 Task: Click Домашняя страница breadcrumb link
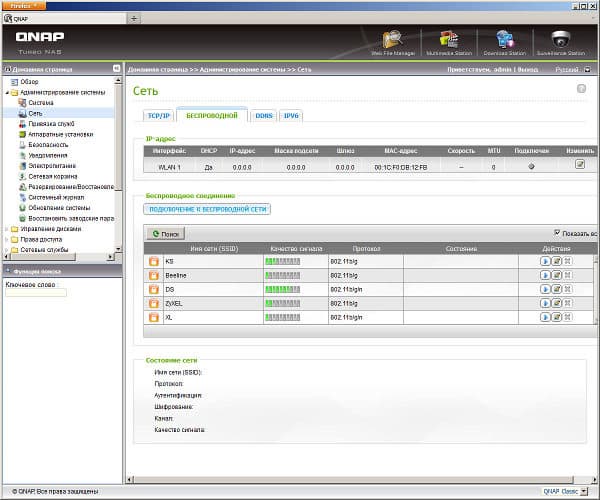coord(157,70)
